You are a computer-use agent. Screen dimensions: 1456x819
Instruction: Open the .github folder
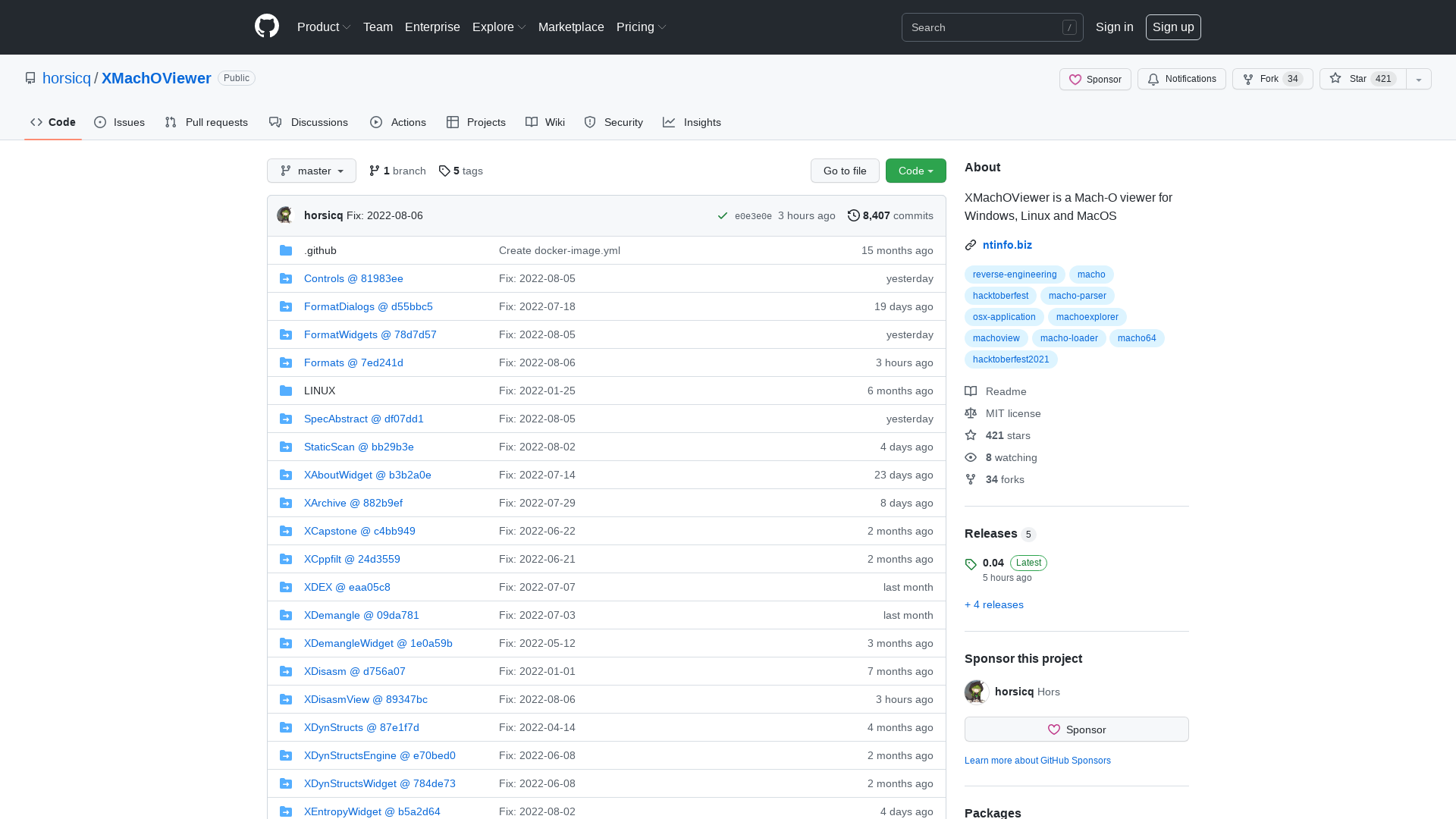[320, 250]
